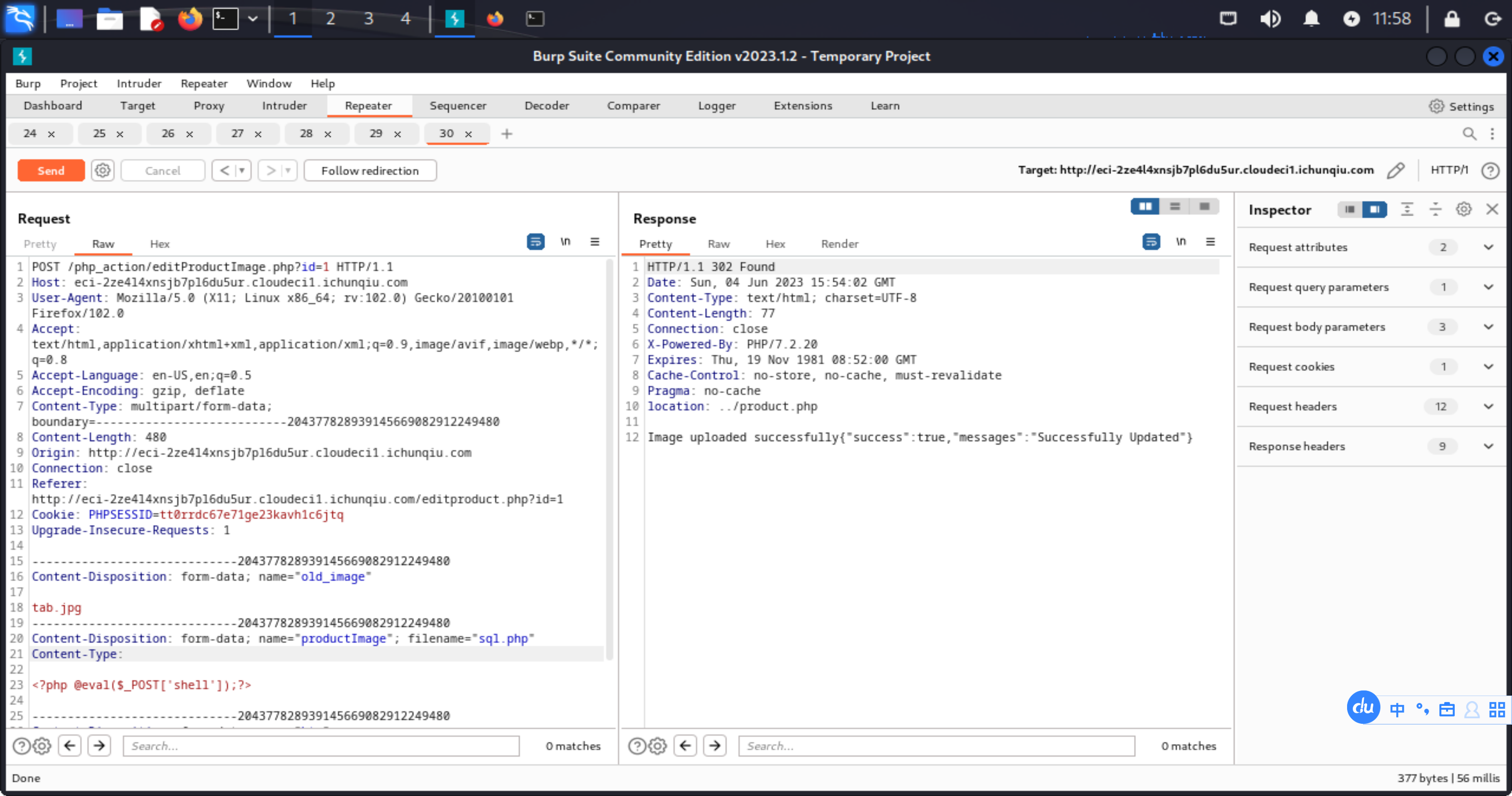Viewport: 1512px width, 796px height.
Task: Show non-printing characters in Response
Action: pos(1181,241)
